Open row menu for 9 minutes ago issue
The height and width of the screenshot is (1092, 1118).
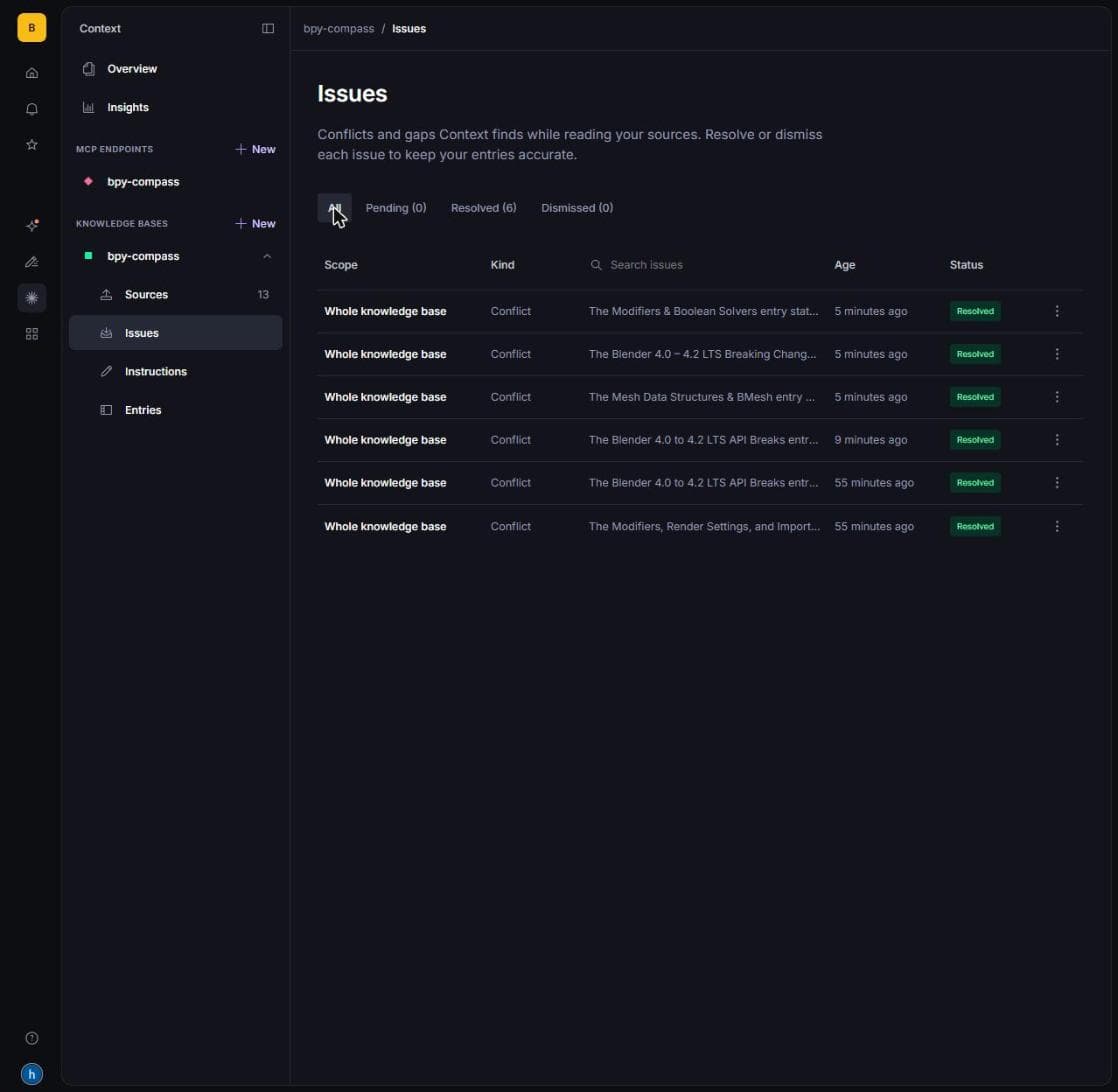(1057, 440)
